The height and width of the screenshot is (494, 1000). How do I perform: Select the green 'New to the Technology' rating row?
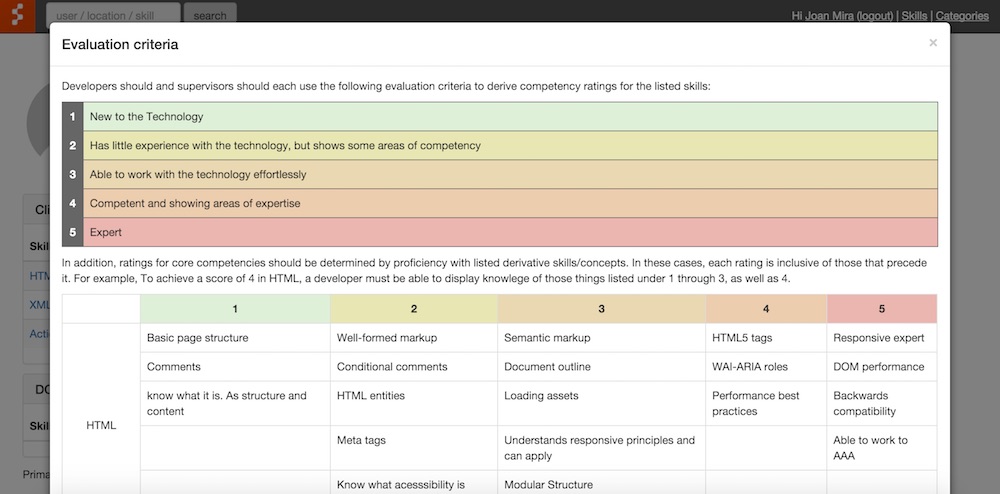[510, 117]
